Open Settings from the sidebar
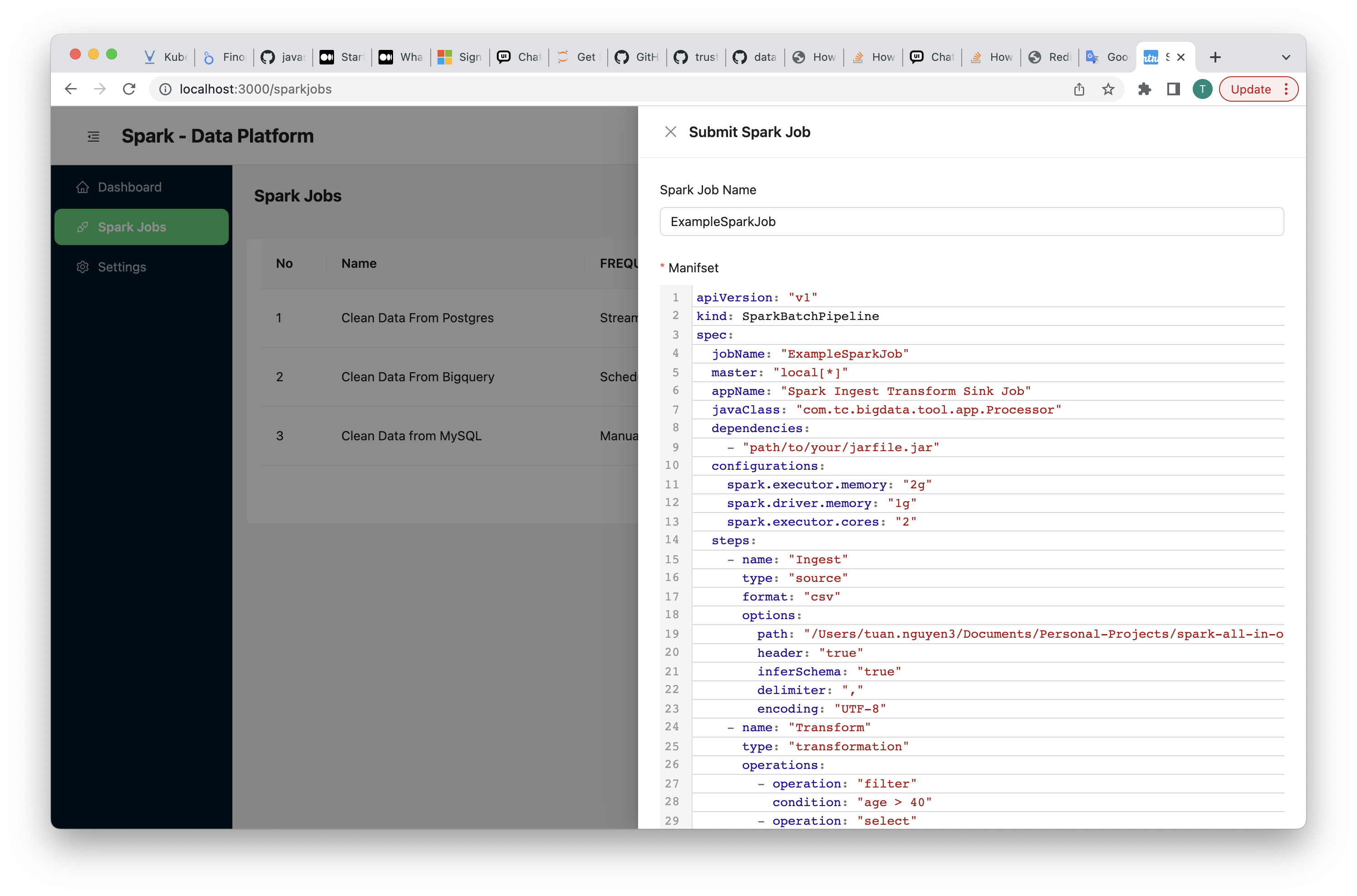The height and width of the screenshot is (896, 1357). pos(142,267)
